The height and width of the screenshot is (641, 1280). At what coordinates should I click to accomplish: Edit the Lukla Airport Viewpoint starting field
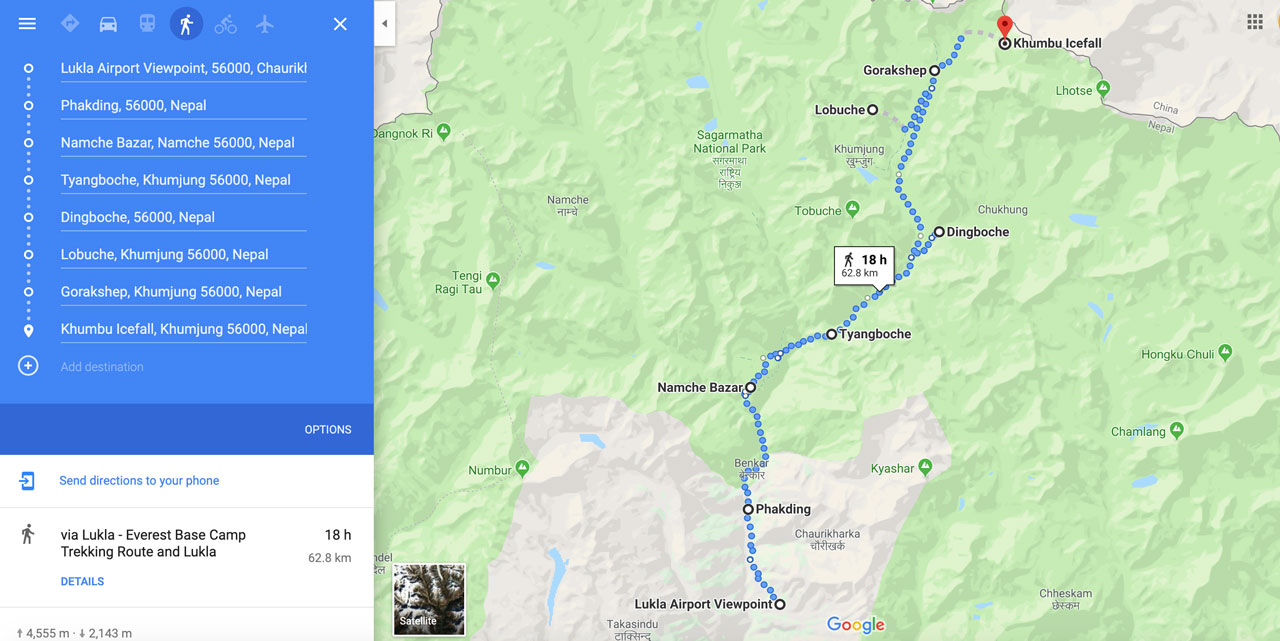[x=183, y=68]
